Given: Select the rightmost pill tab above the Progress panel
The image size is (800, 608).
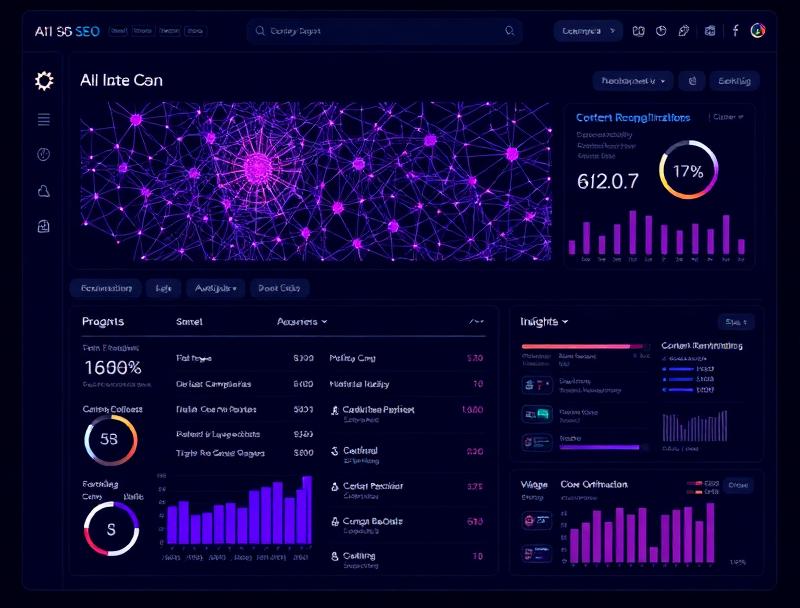Looking at the screenshot, I should [281, 288].
